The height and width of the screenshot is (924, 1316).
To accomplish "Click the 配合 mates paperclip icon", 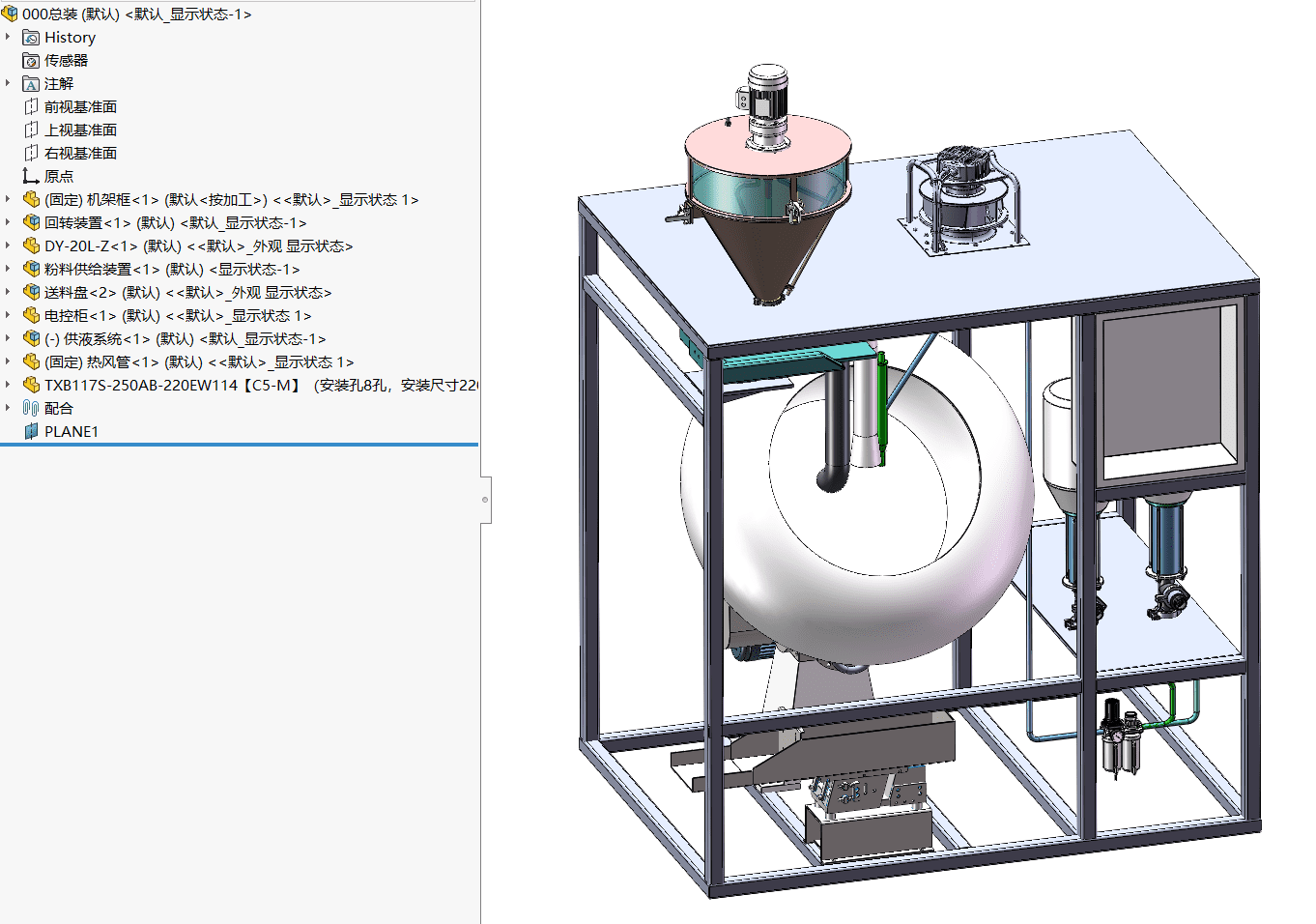I will pos(31,409).
